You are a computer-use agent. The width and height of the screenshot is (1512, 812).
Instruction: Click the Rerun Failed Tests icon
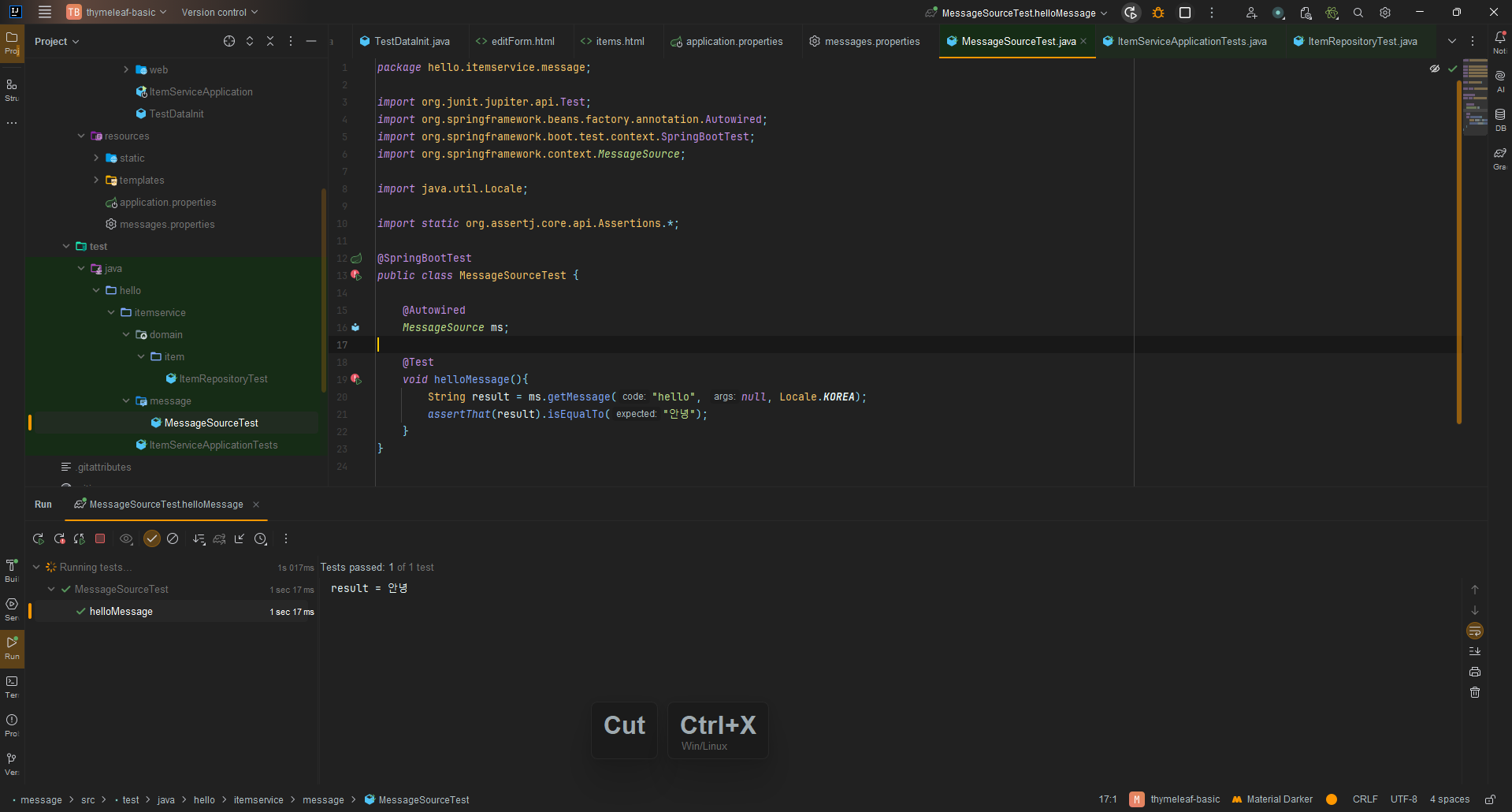click(59, 539)
